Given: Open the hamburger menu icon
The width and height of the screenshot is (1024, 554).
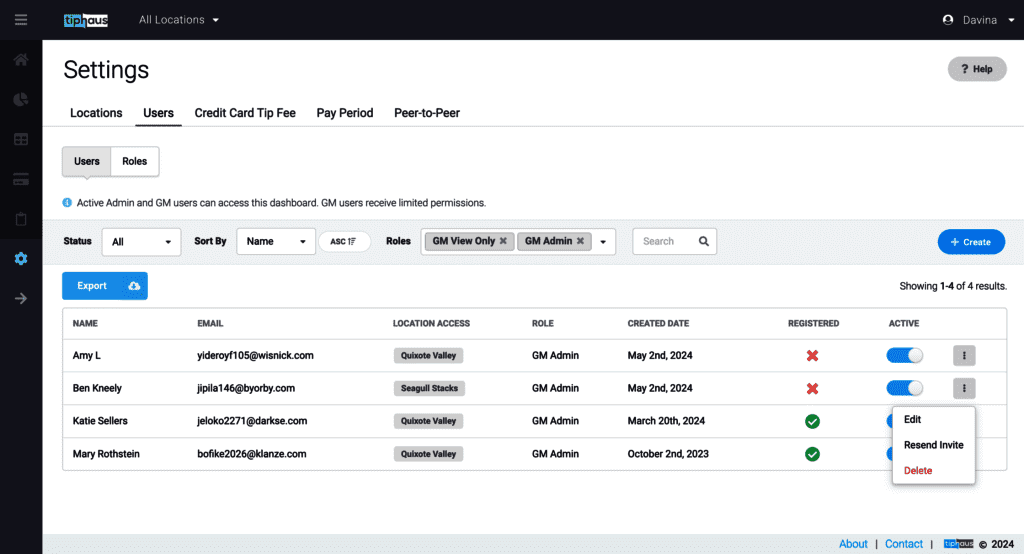Looking at the screenshot, I should coord(21,20).
